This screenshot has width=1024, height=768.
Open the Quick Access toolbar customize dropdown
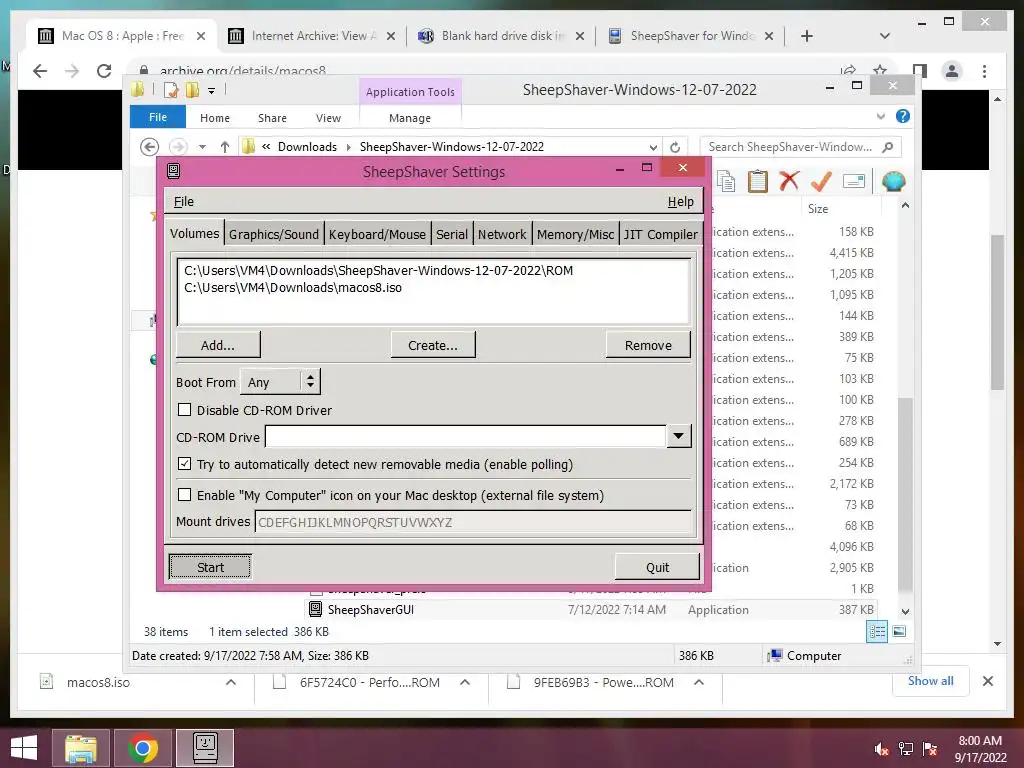click(212, 91)
